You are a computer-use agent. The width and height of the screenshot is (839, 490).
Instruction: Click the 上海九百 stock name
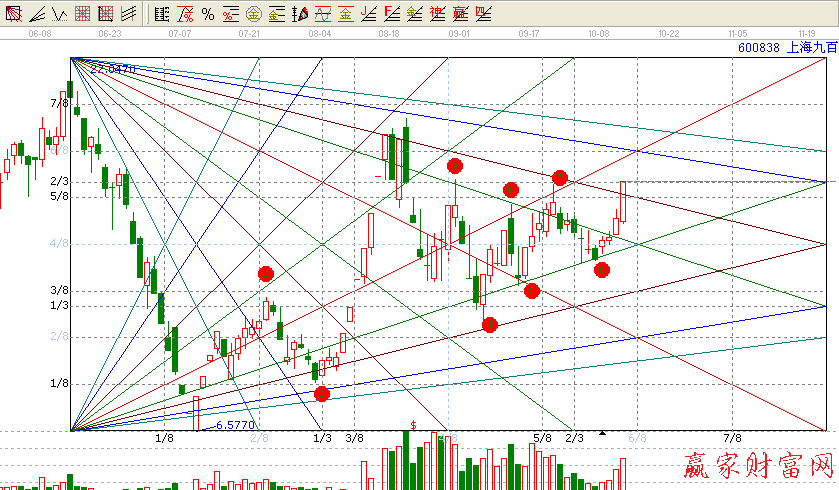pyautogui.click(x=810, y=47)
